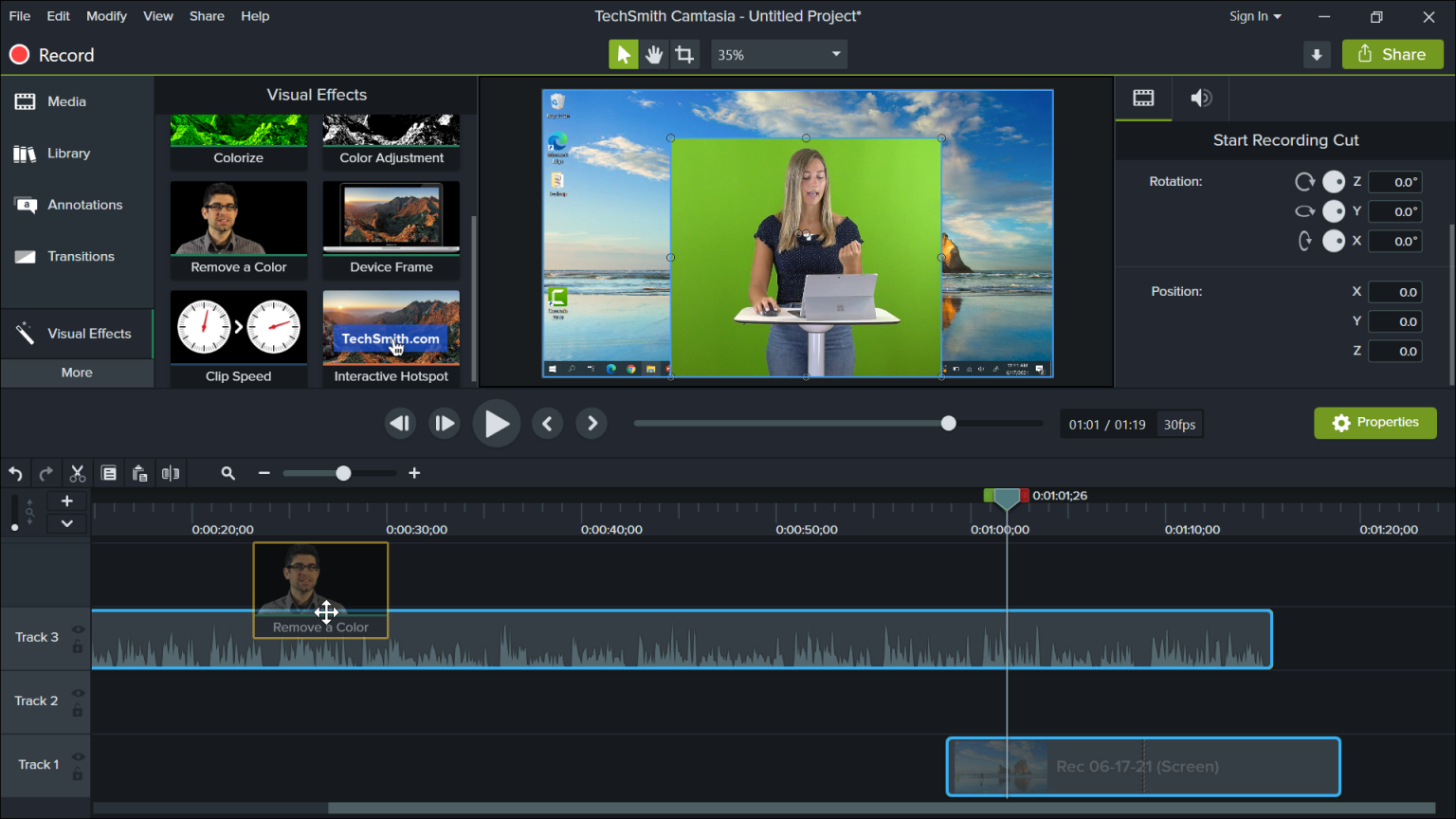Open the More effects tab
The image size is (1456, 819).
click(x=77, y=373)
